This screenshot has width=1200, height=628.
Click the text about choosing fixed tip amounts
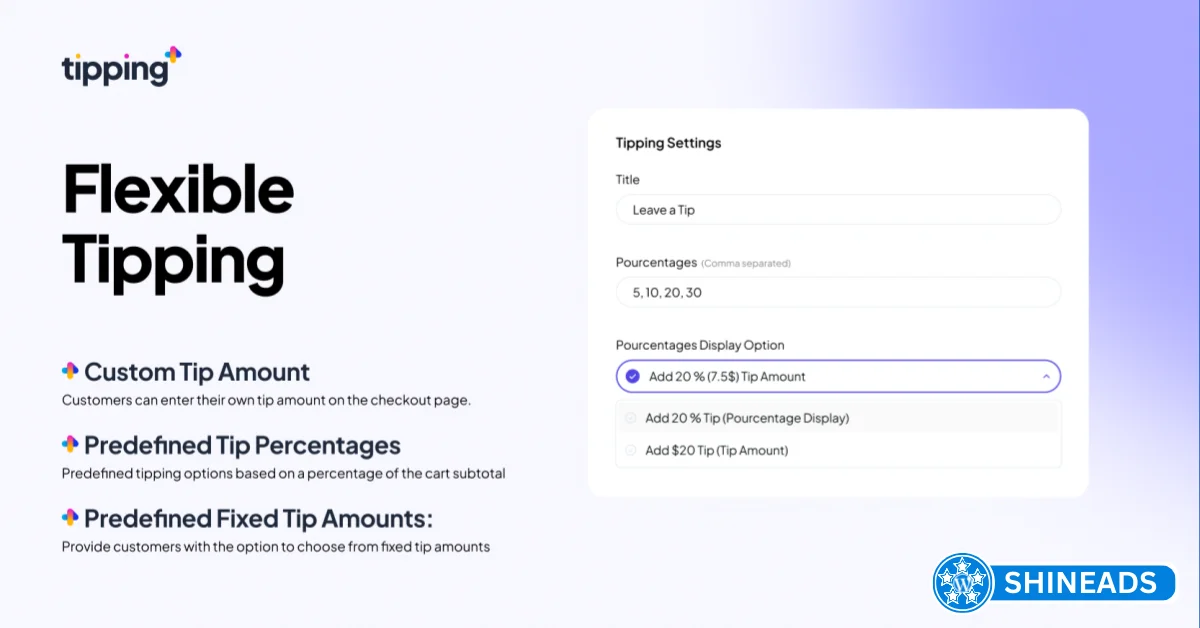pyautogui.click(x=276, y=547)
